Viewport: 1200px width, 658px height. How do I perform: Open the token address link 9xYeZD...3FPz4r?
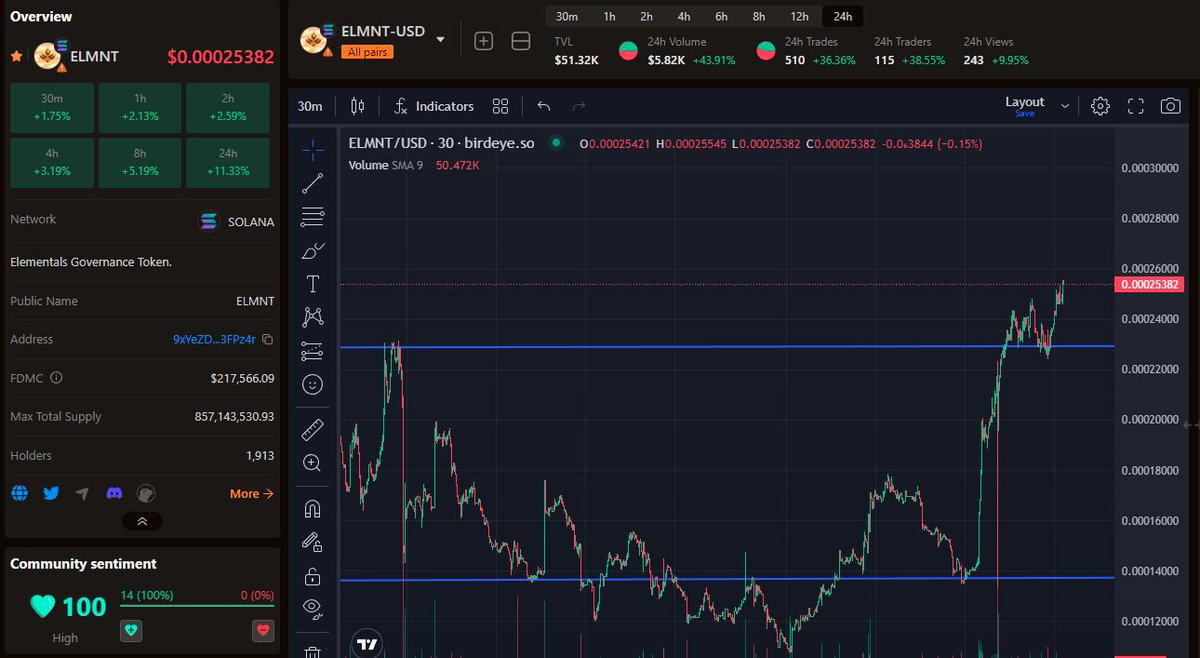pyautogui.click(x=214, y=340)
